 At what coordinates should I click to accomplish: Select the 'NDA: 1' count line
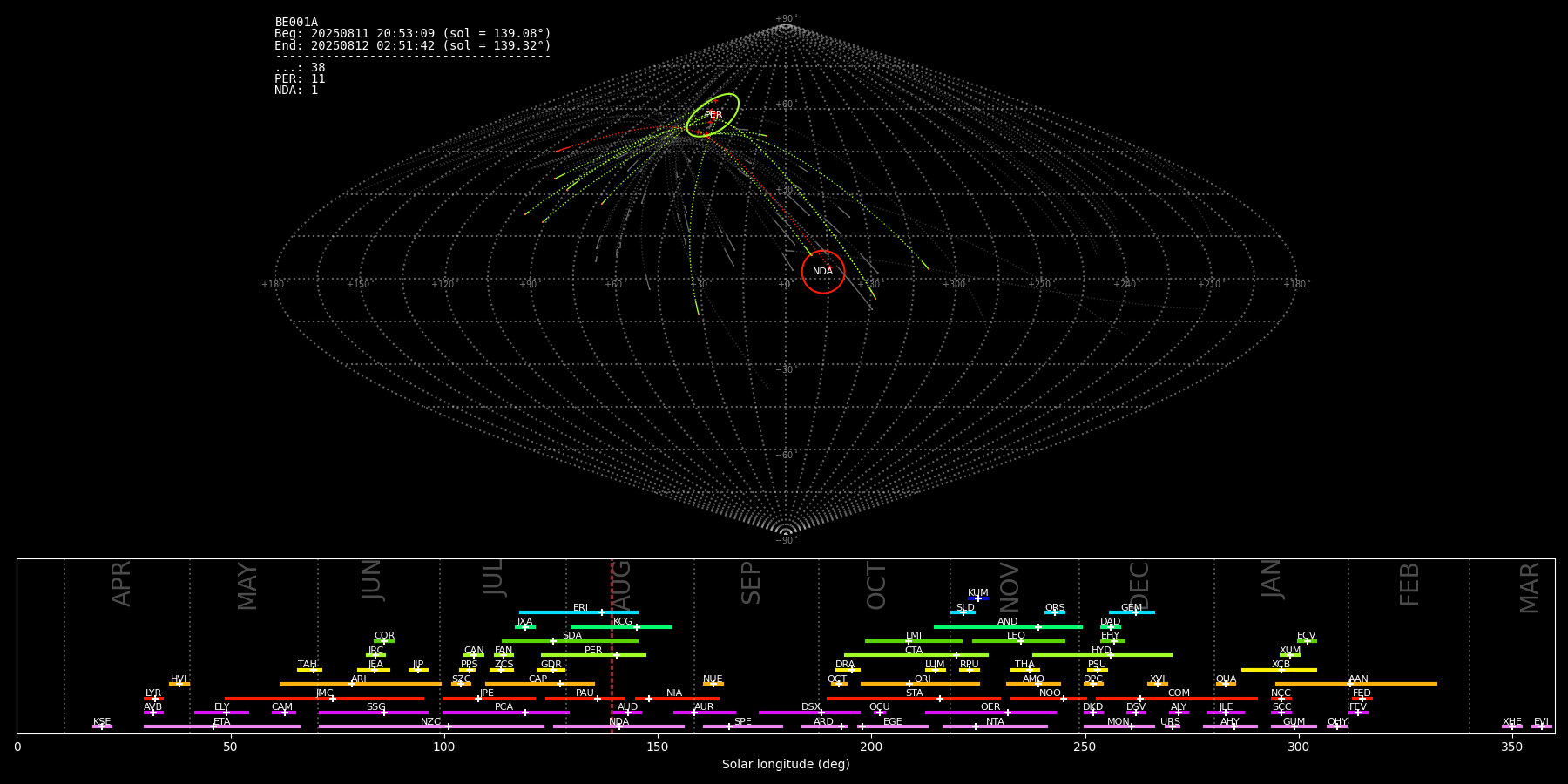(296, 91)
